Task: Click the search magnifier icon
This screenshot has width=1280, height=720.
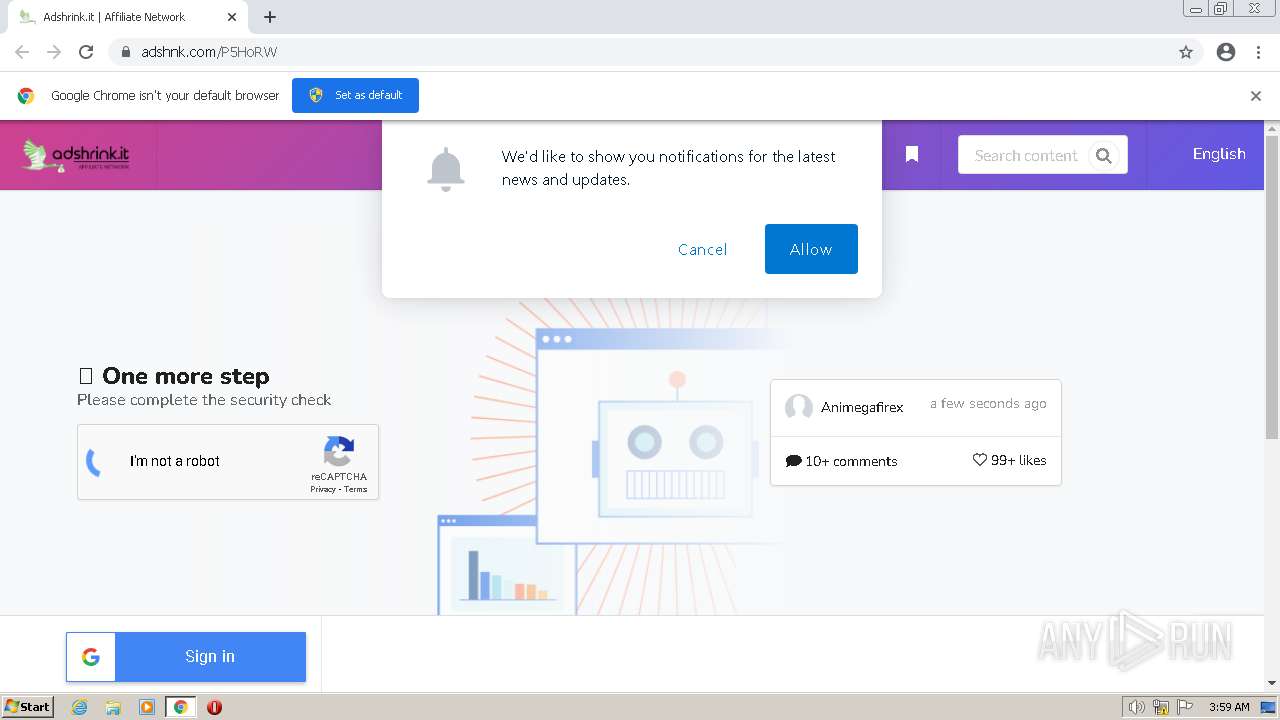Action: (1104, 155)
